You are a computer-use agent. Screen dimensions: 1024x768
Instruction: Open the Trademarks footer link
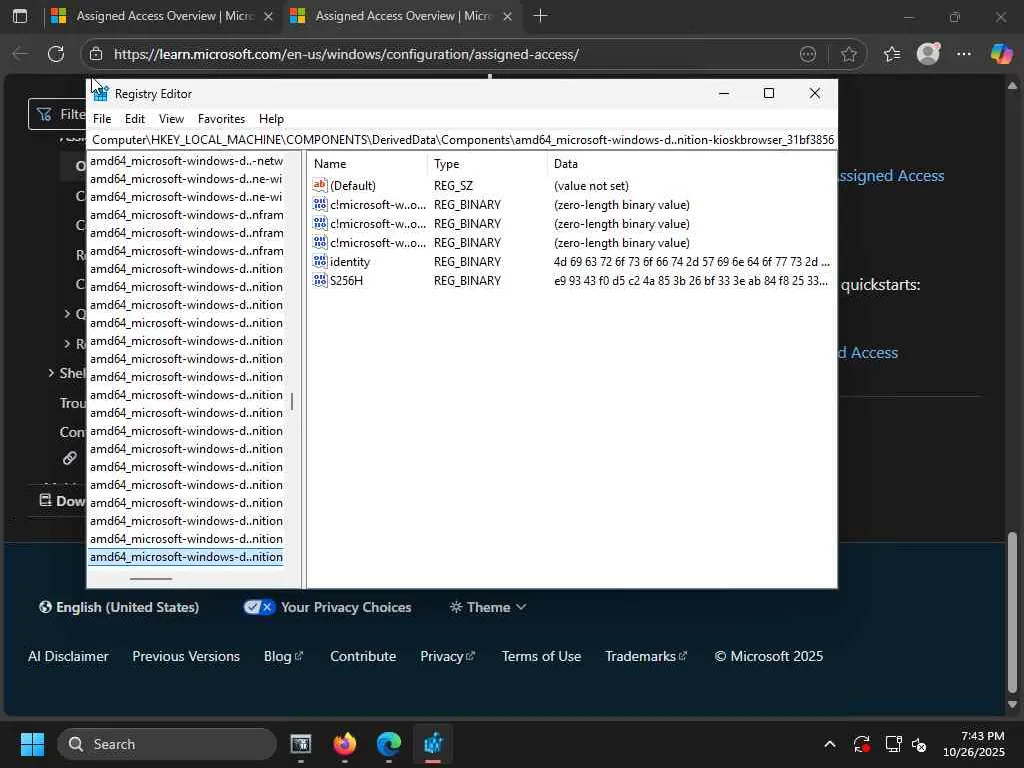tap(646, 656)
